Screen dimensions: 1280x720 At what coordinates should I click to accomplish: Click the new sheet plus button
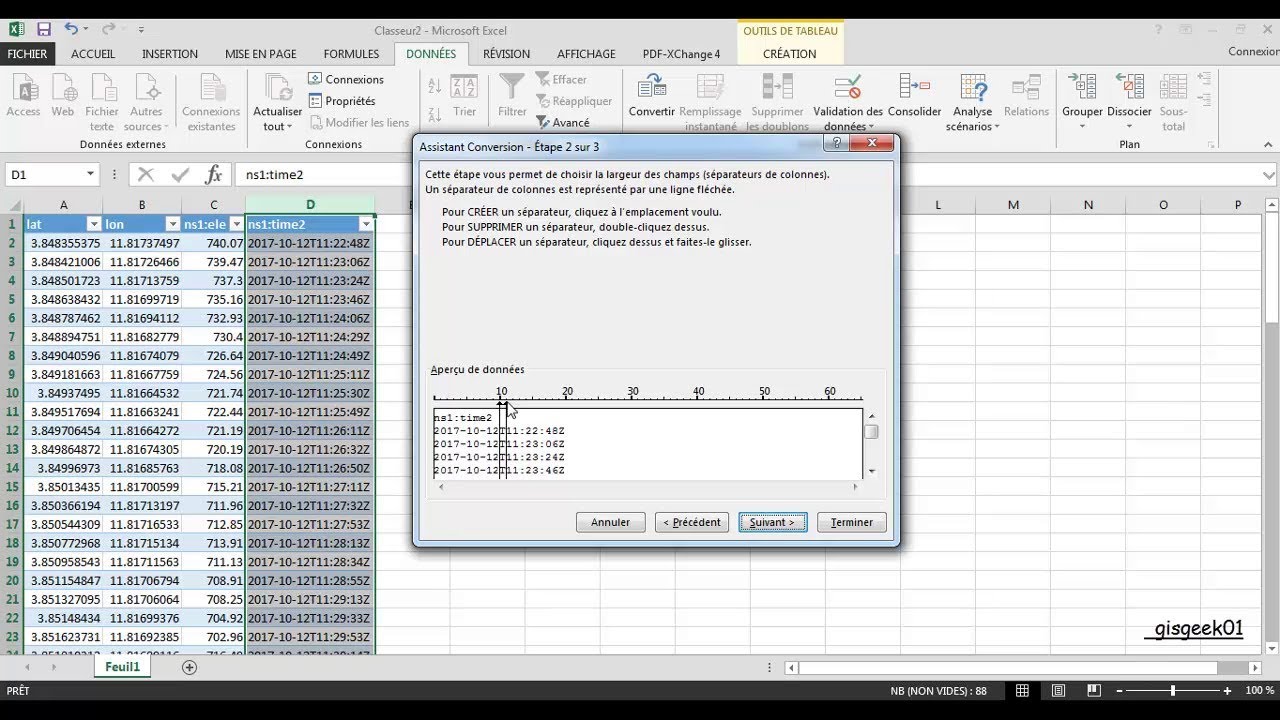click(x=189, y=667)
